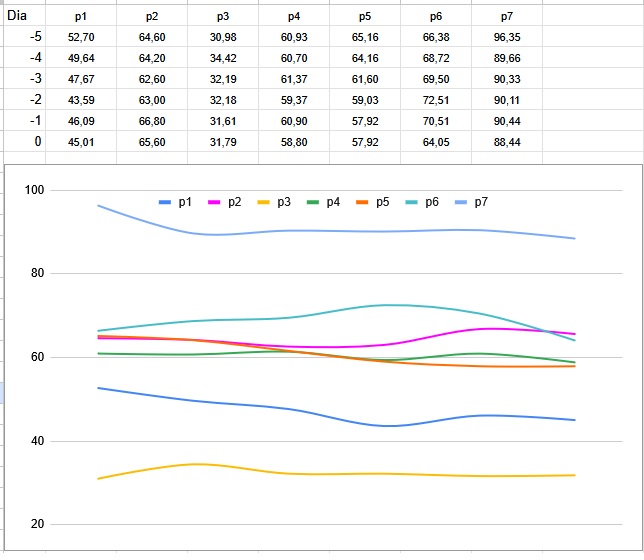
Task: Click the cell with value 34,42
Action: (x=223, y=58)
